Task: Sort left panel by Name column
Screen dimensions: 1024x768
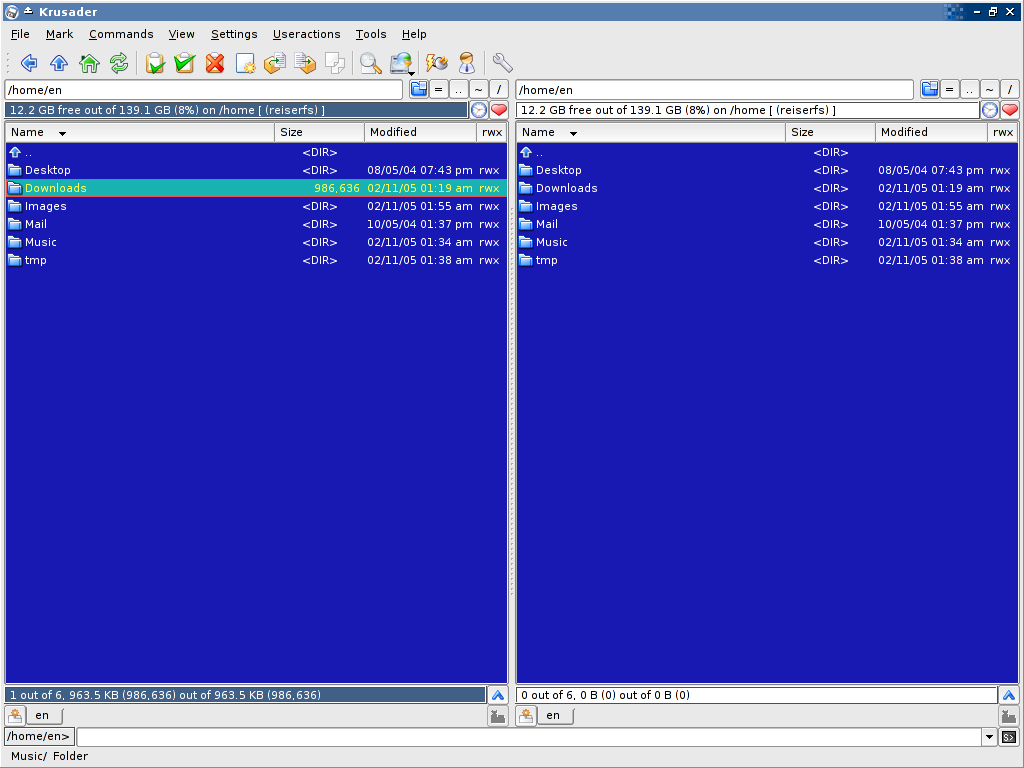Action: pyautogui.click(x=140, y=133)
